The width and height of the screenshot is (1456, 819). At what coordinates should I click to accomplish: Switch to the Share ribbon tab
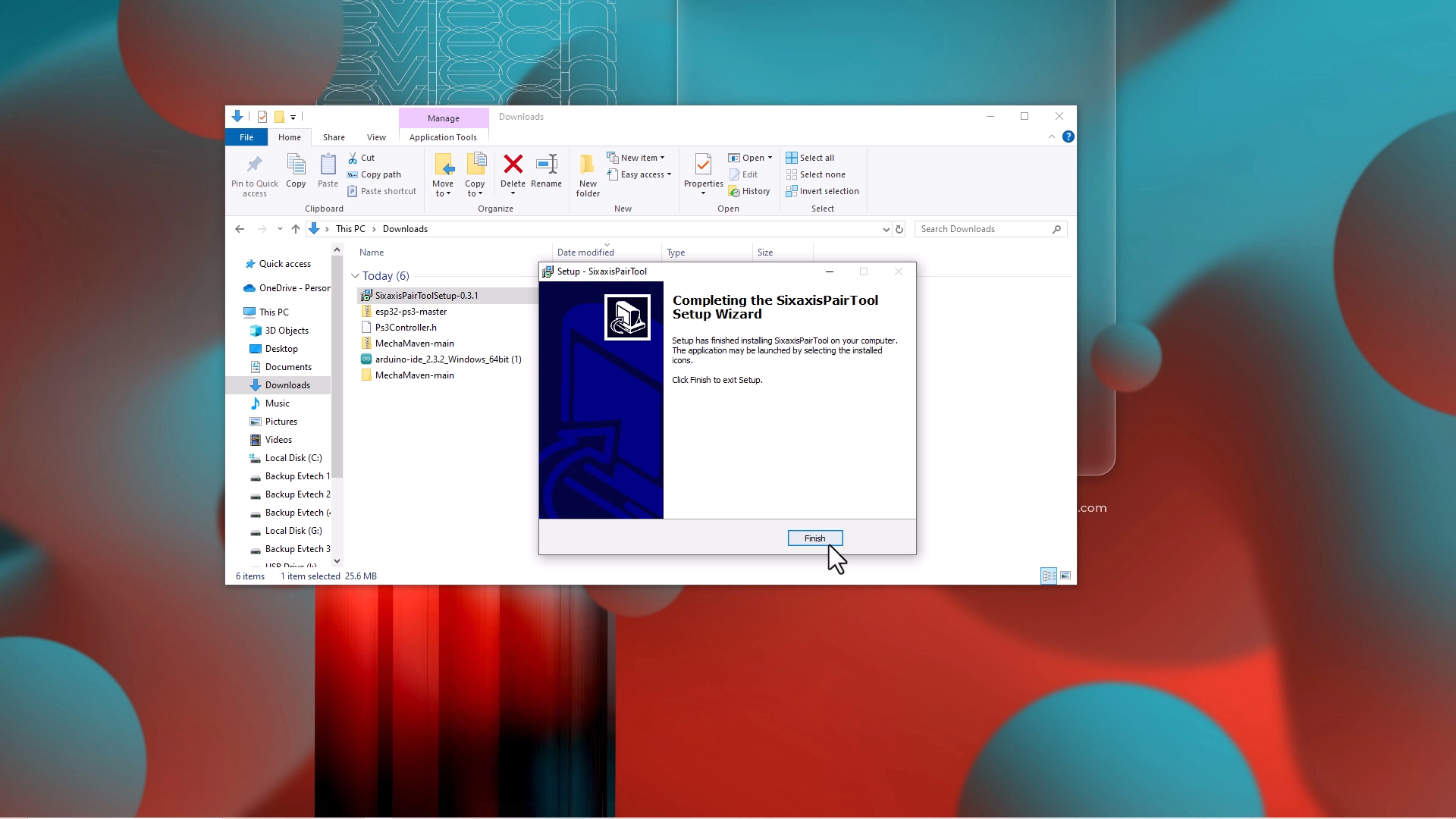pyautogui.click(x=334, y=137)
